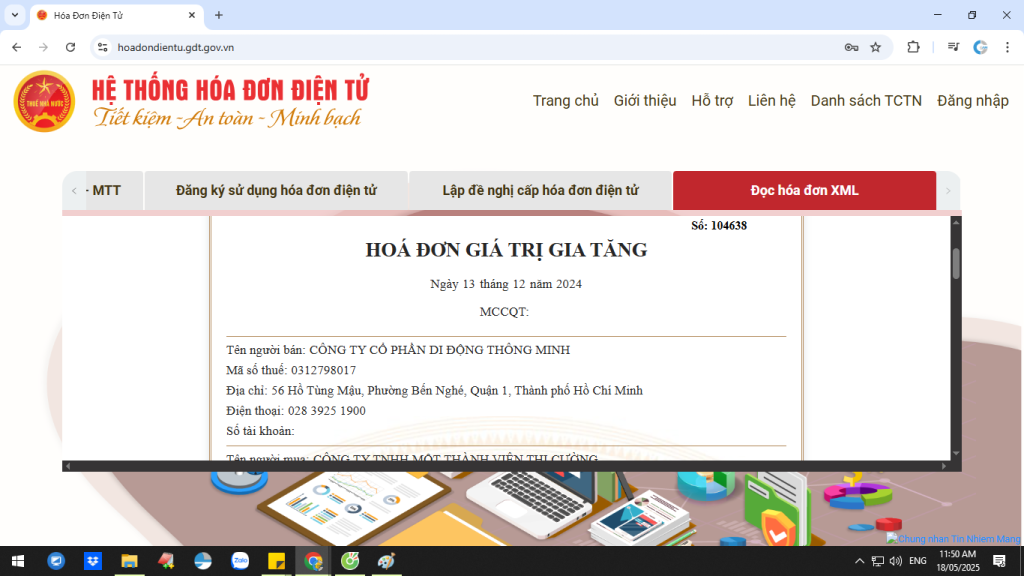The image size is (1024, 576).
Task: Go back using browser back arrow
Action: [x=16, y=47]
